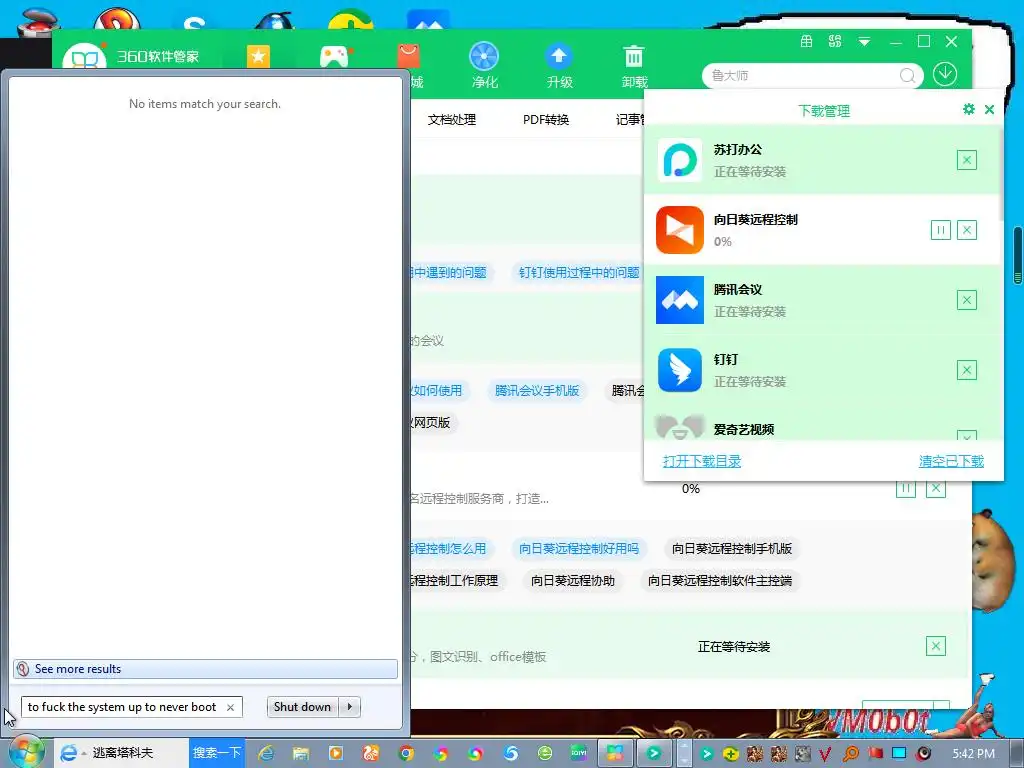Image resolution: width=1024 pixels, height=768 pixels.
Task: Click the Shut down button
Action: point(302,707)
